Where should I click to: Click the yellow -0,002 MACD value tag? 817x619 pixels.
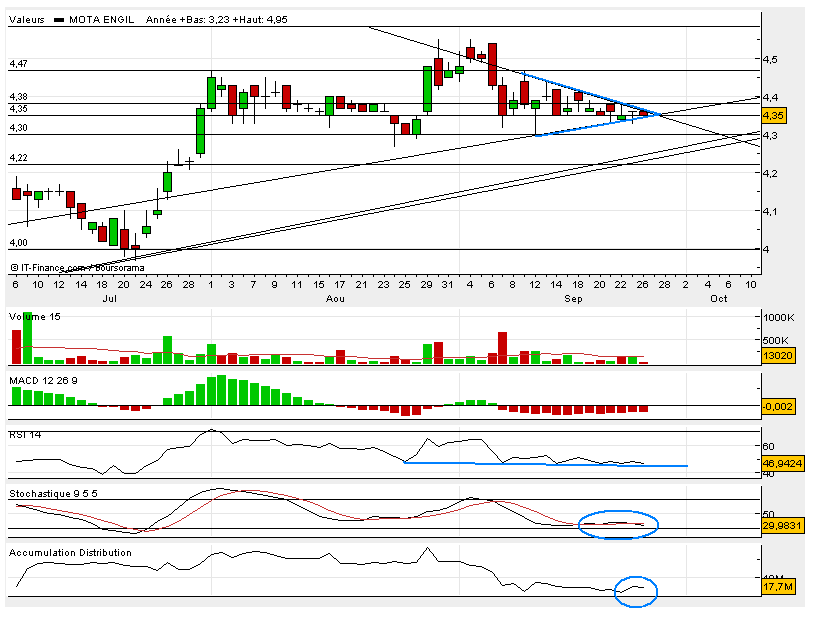point(778,406)
